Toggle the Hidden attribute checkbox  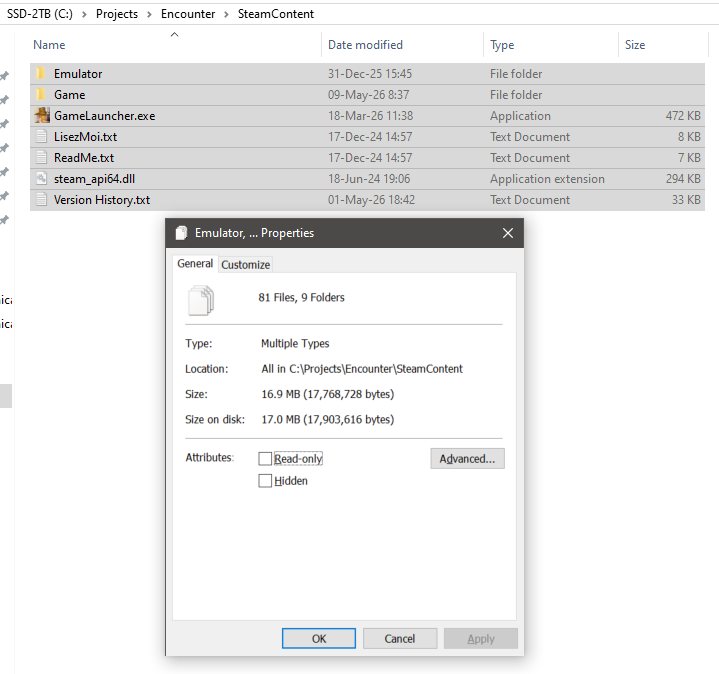pyautogui.click(x=265, y=481)
